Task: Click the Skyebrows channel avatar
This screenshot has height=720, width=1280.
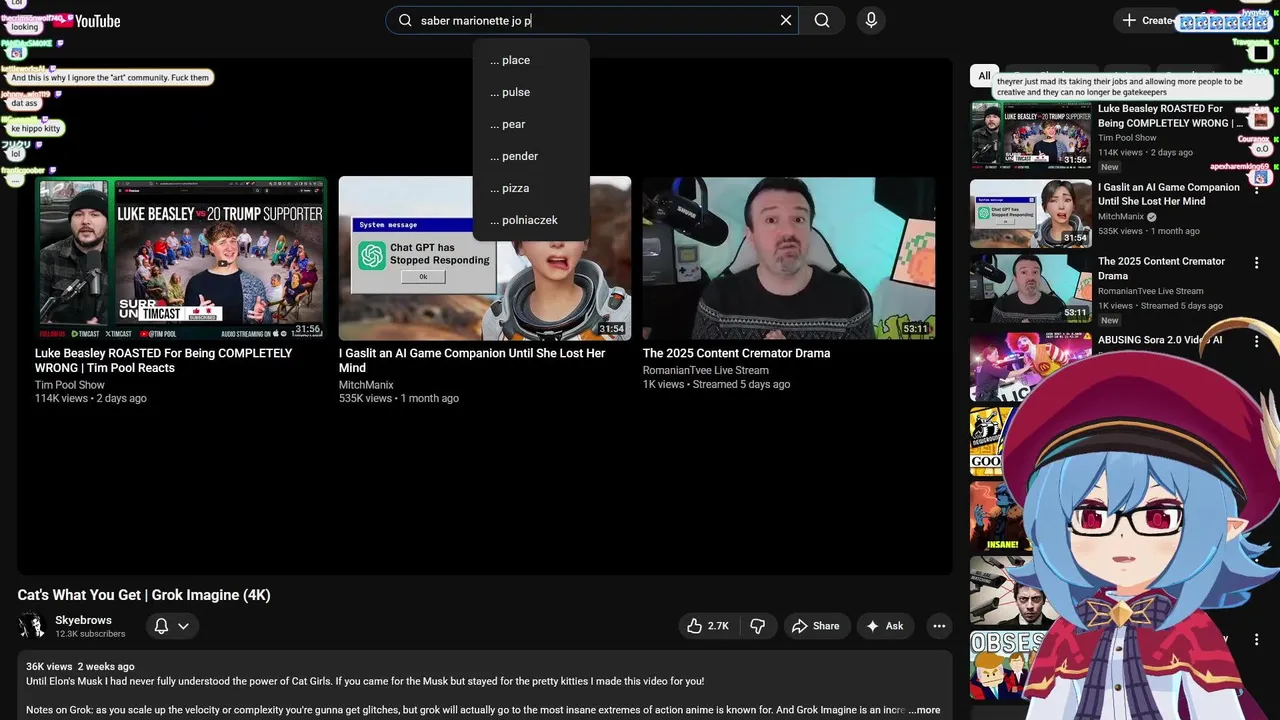Action: [x=32, y=626]
